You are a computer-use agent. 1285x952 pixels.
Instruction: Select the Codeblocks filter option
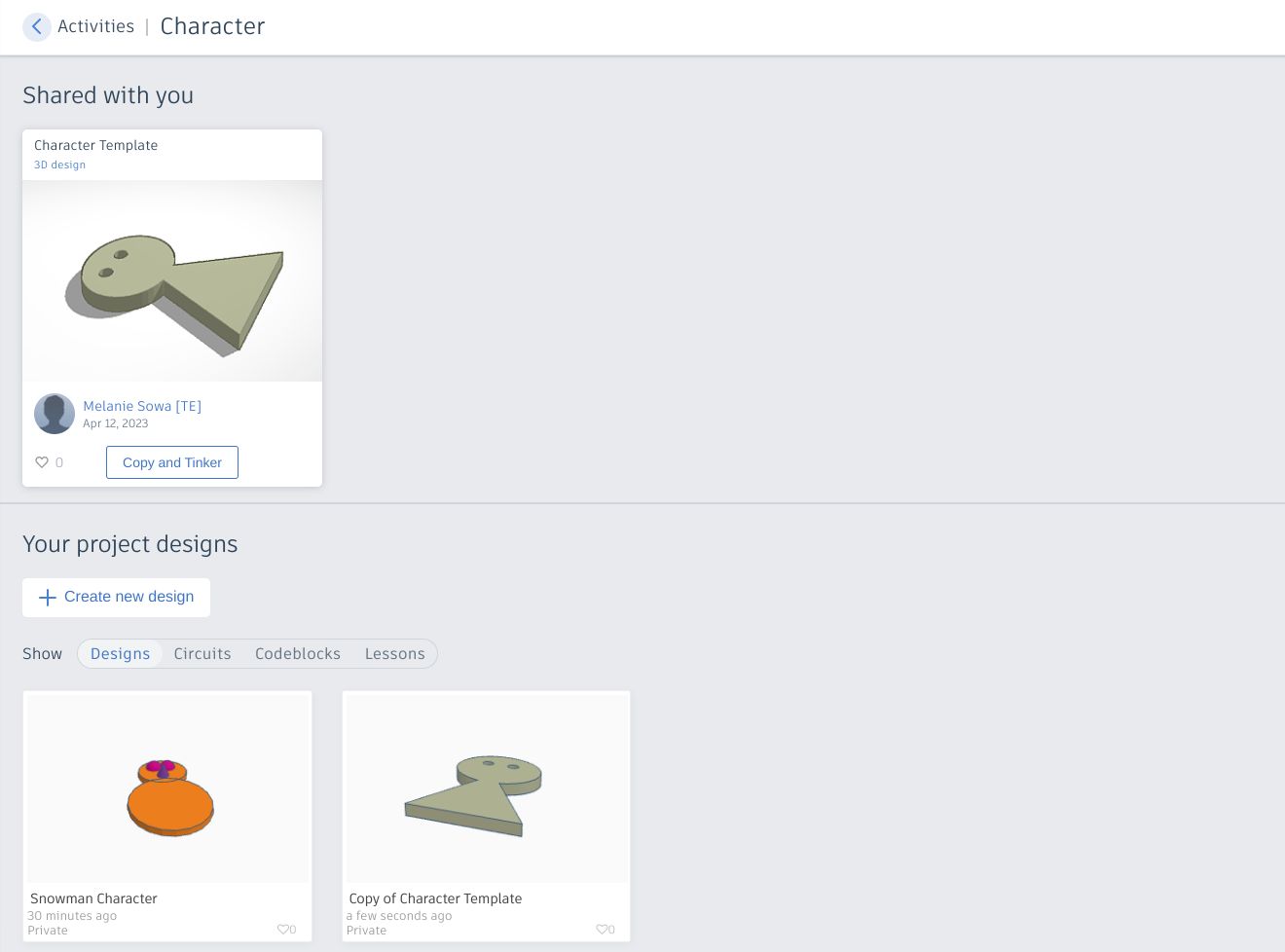(x=298, y=653)
